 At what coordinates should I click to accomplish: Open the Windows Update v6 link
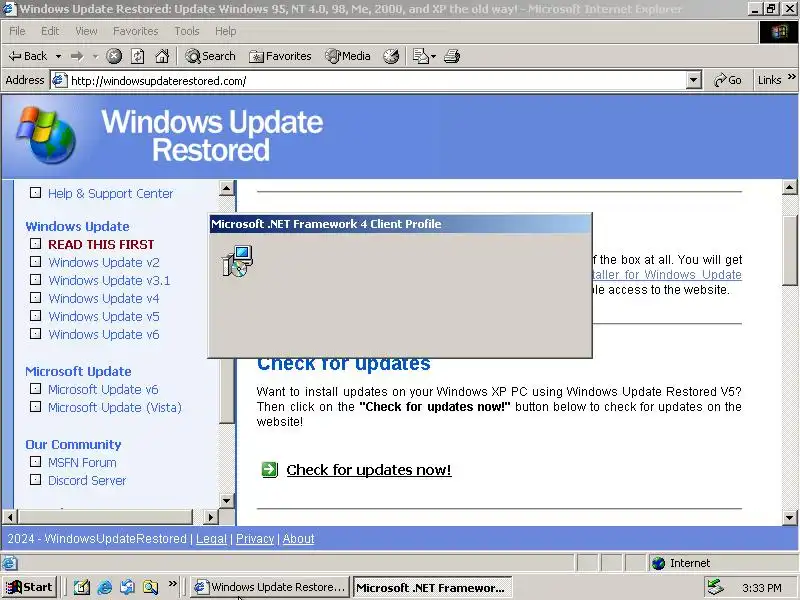pyautogui.click(x=104, y=334)
